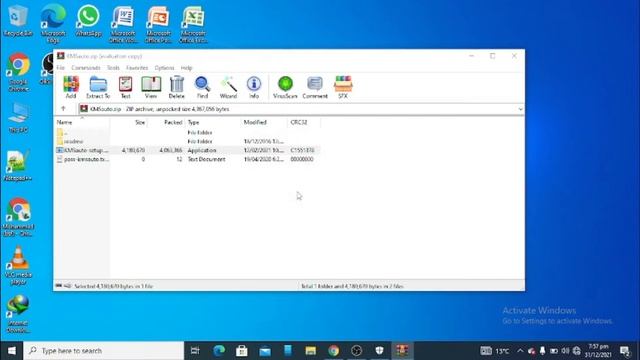640x360 pixels.
Task: Click the Mail taskbar icon
Action: (265, 351)
